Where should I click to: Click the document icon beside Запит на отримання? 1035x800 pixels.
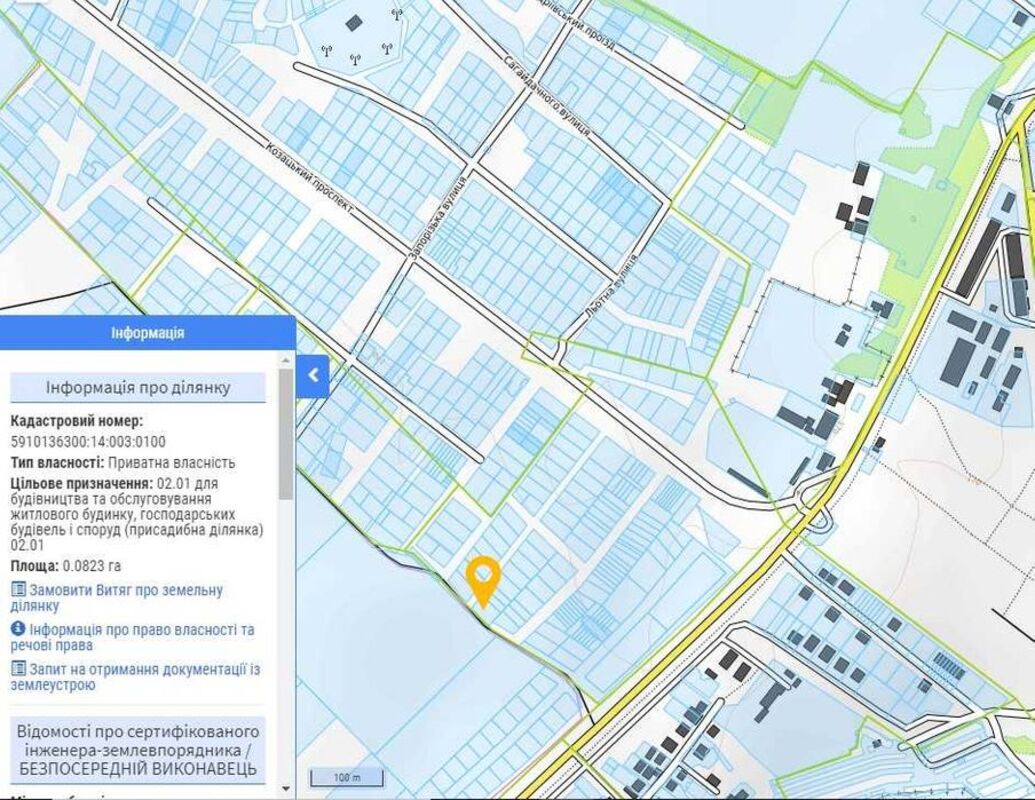pyautogui.click(x=18, y=669)
